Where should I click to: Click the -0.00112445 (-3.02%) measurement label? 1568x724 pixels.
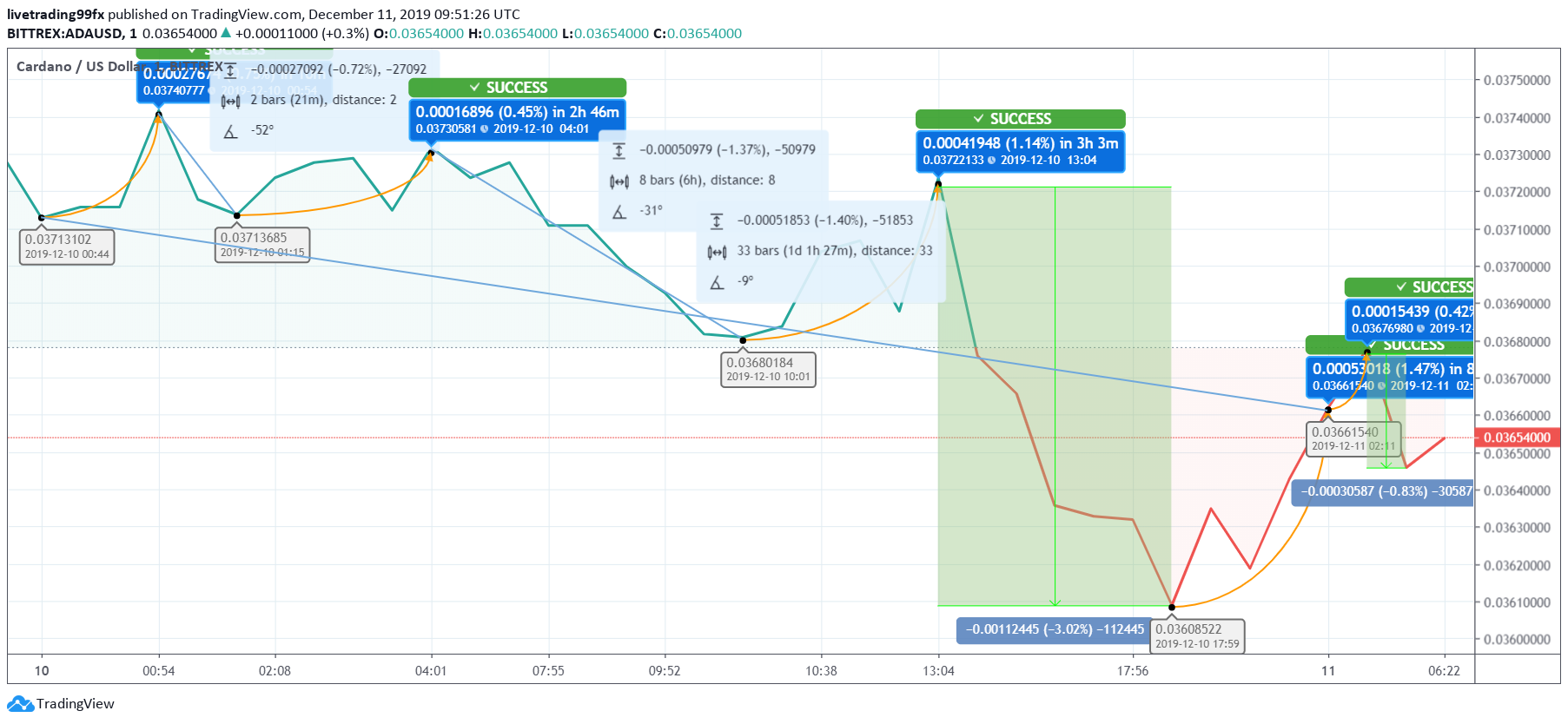point(1054,630)
